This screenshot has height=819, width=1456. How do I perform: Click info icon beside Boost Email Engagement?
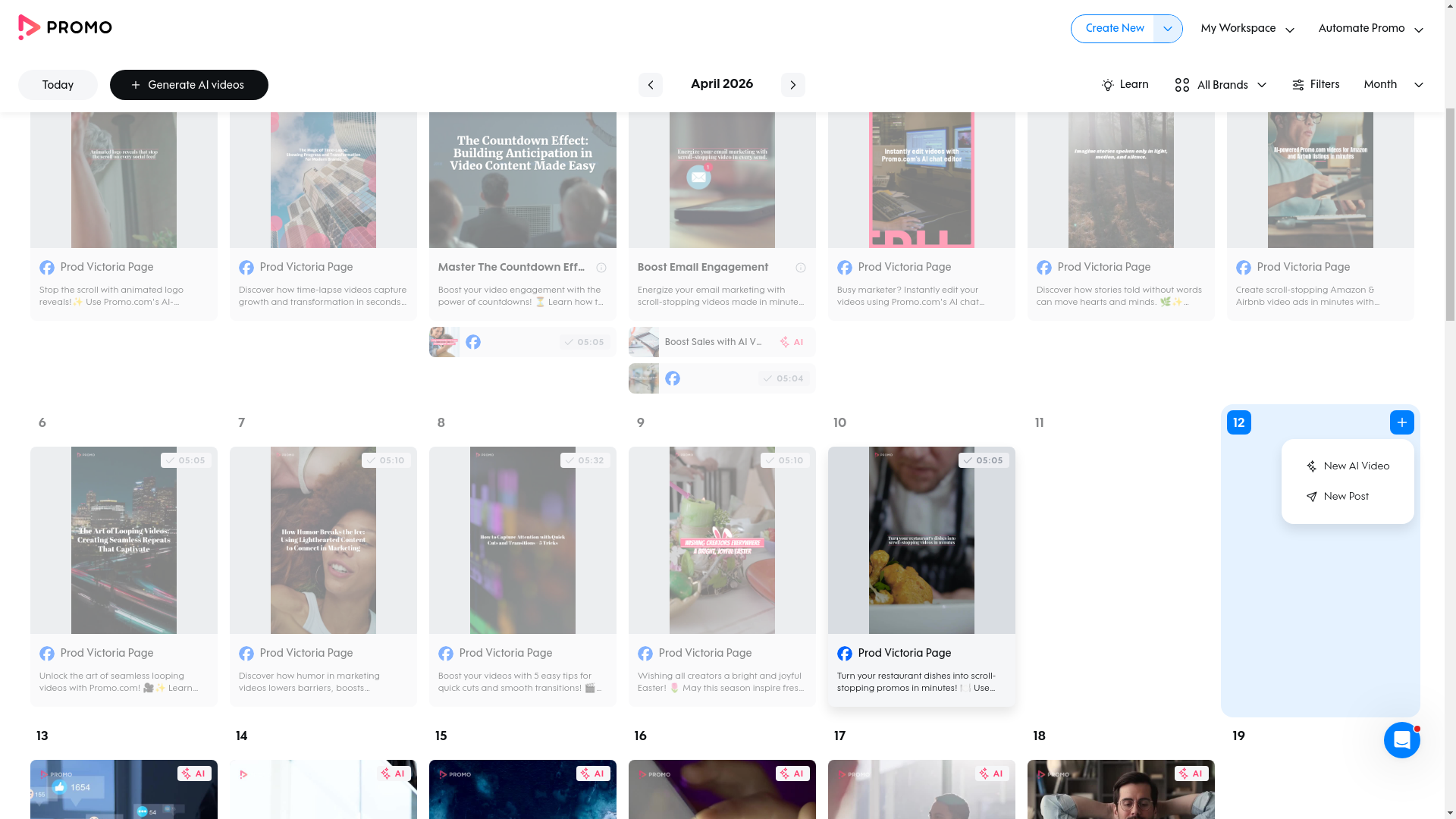tap(800, 268)
